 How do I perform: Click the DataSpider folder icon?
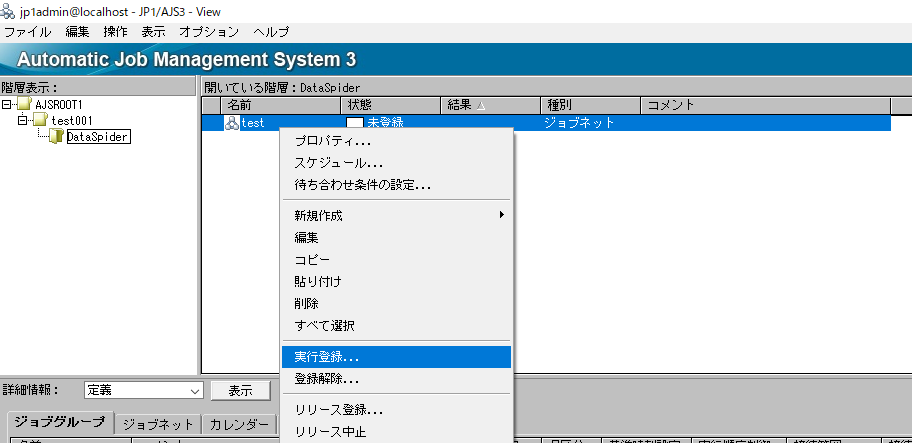(x=56, y=137)
